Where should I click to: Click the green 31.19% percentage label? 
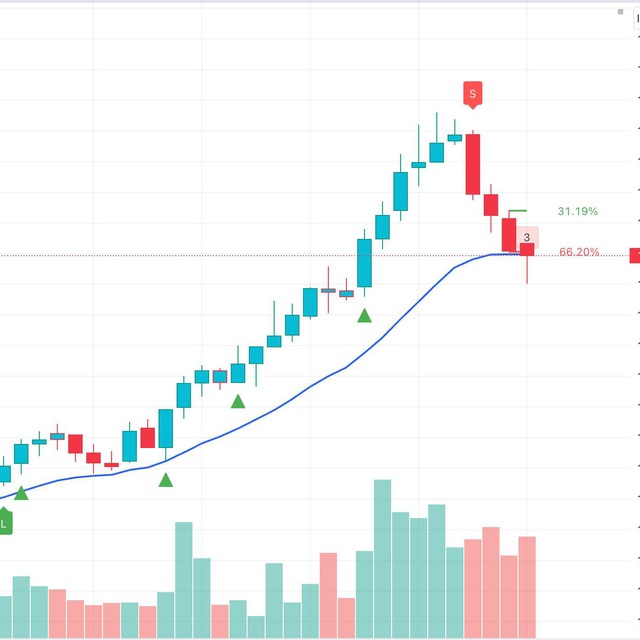pos(578,211)
